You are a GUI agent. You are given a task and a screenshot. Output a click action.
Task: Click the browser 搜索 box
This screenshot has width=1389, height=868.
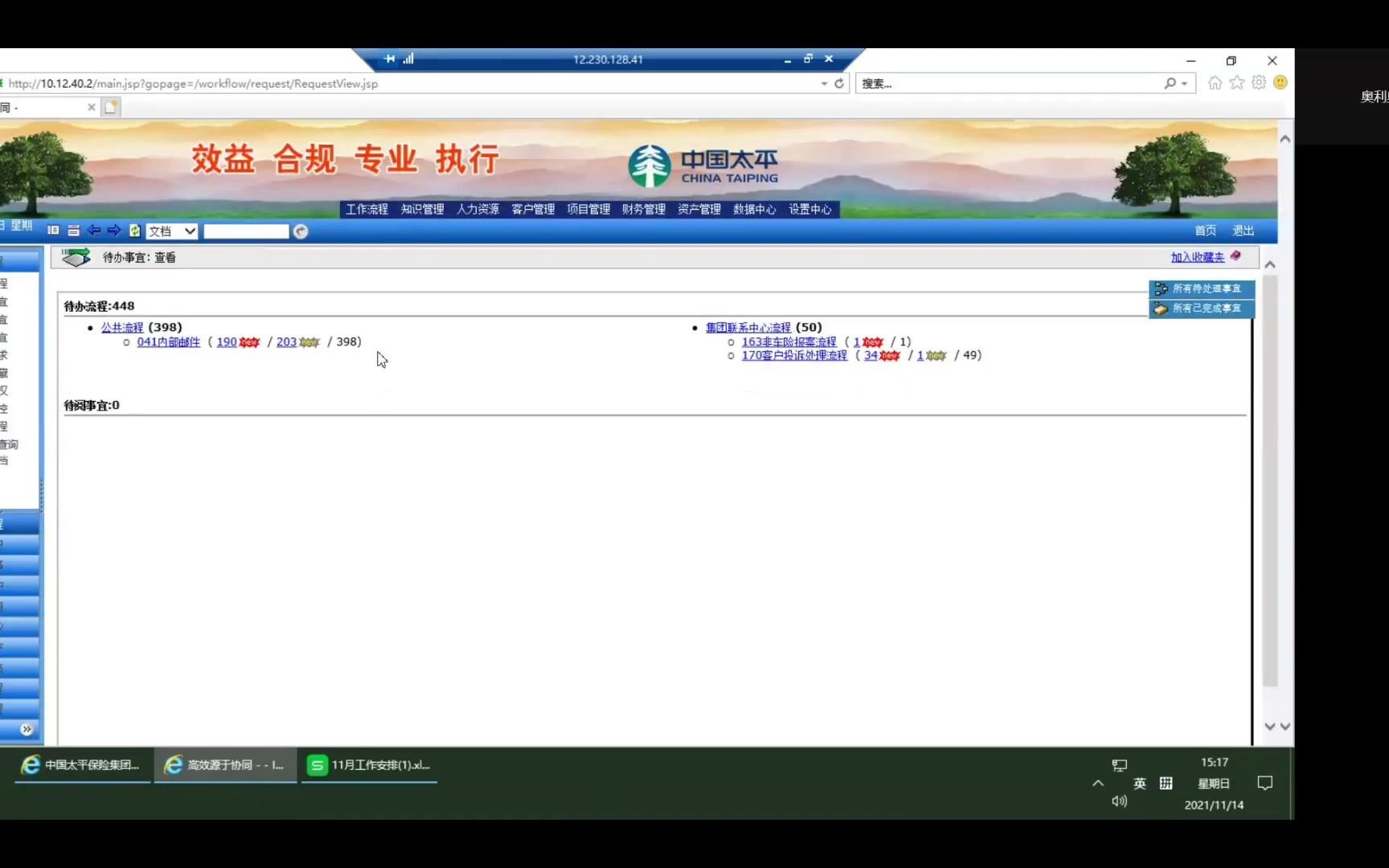1009,84
